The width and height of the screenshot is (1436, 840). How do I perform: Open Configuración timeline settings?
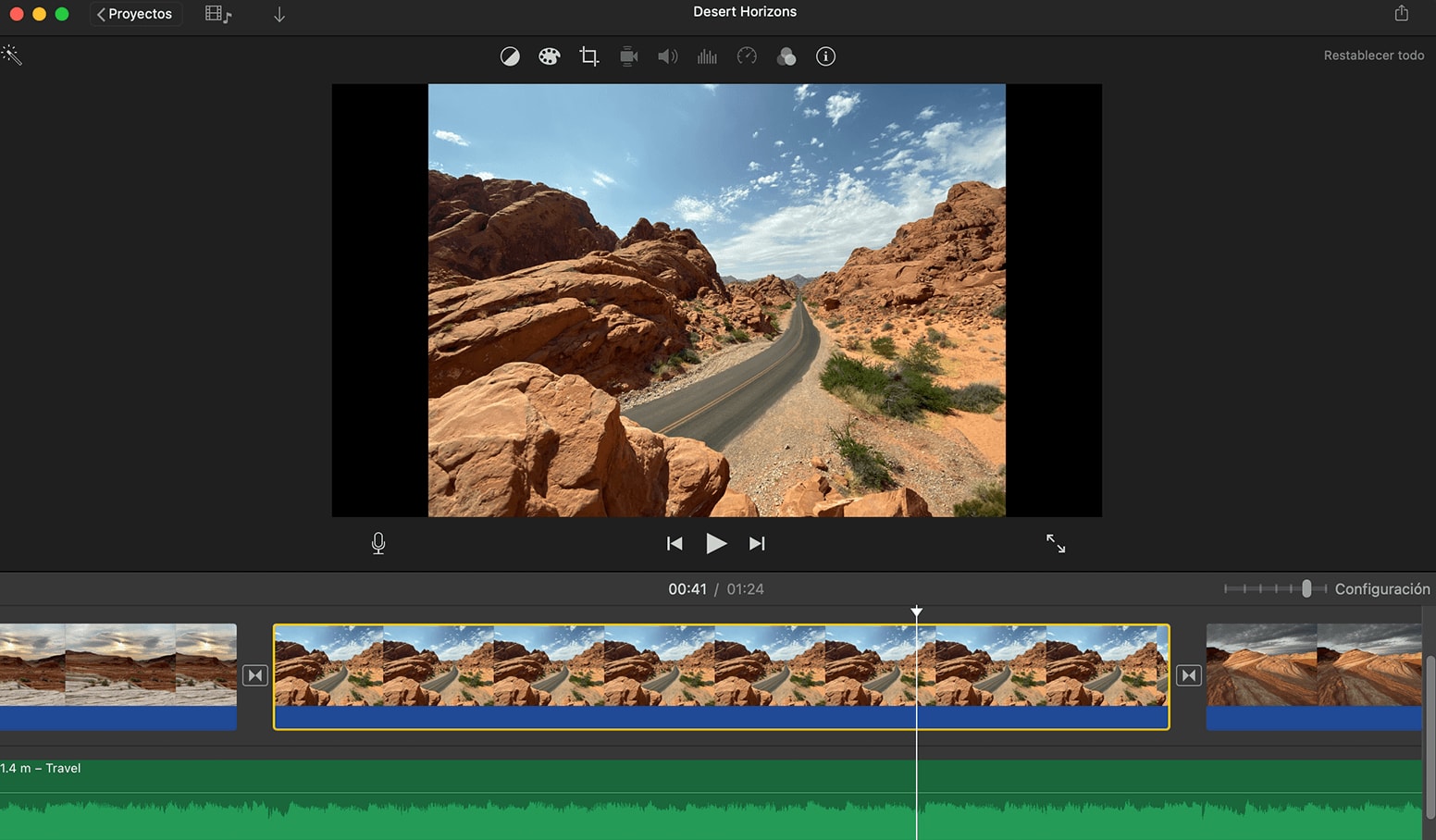[x=1381, y=588]
